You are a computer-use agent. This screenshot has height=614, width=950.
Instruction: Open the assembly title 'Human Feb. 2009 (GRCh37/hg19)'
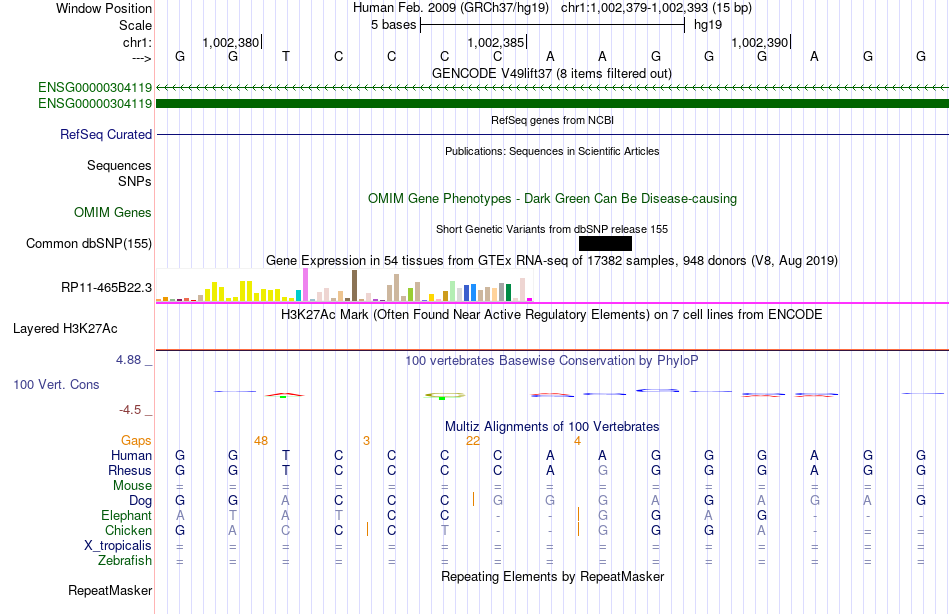click(x=451, y=8)
